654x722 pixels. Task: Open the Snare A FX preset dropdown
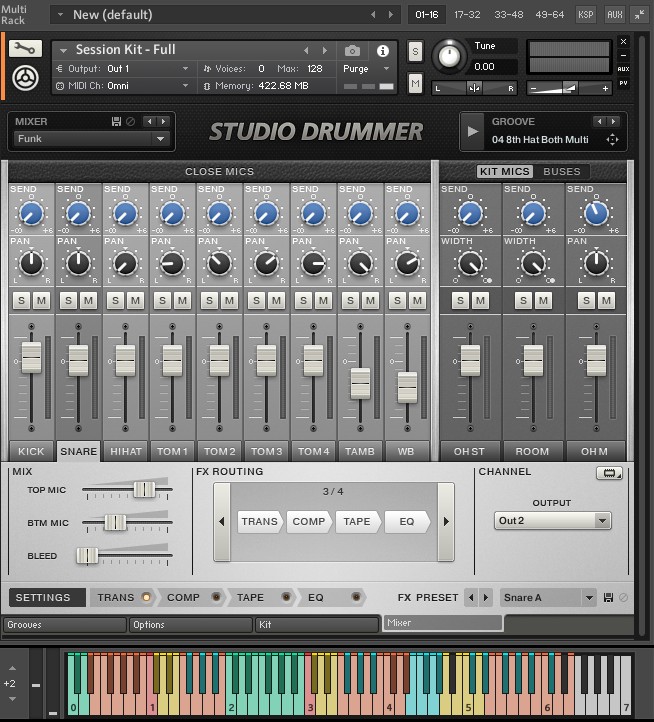coord(549,598)
